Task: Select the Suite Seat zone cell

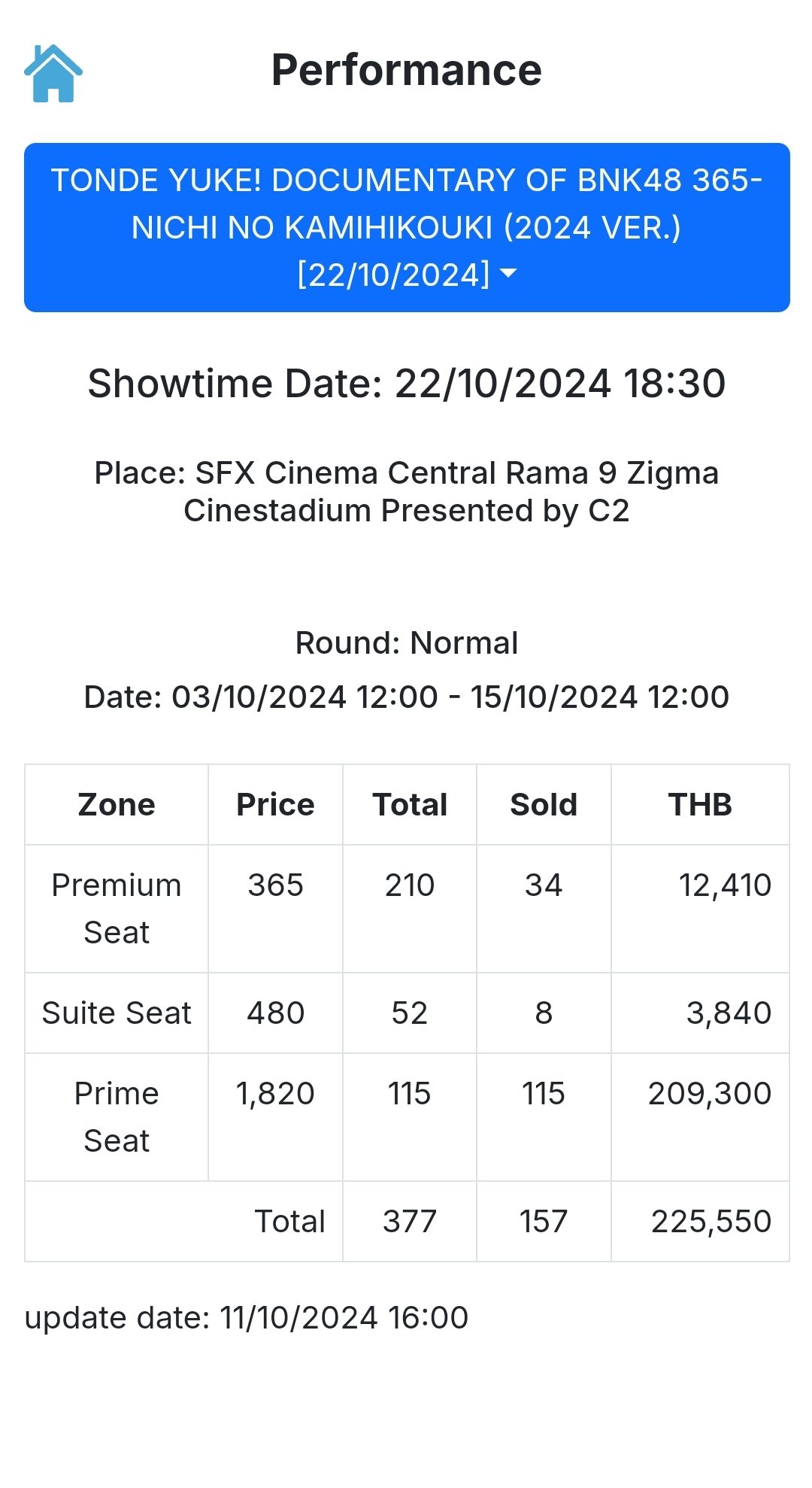Action: click(117, 1013)
